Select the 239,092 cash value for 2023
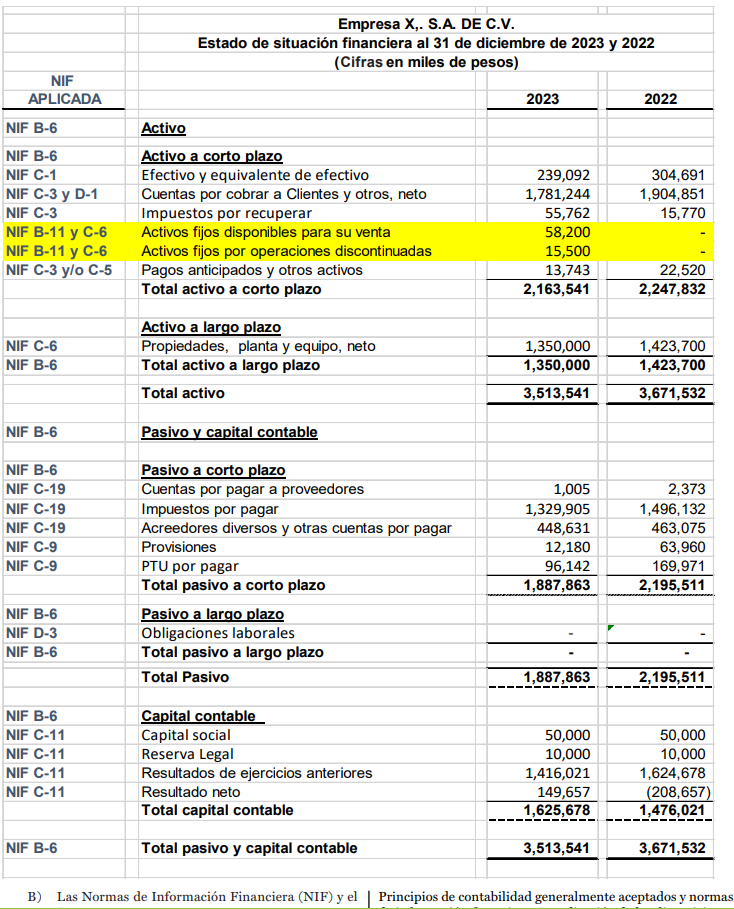This screenshot has height=909, width=734. [x=563, y=175]
